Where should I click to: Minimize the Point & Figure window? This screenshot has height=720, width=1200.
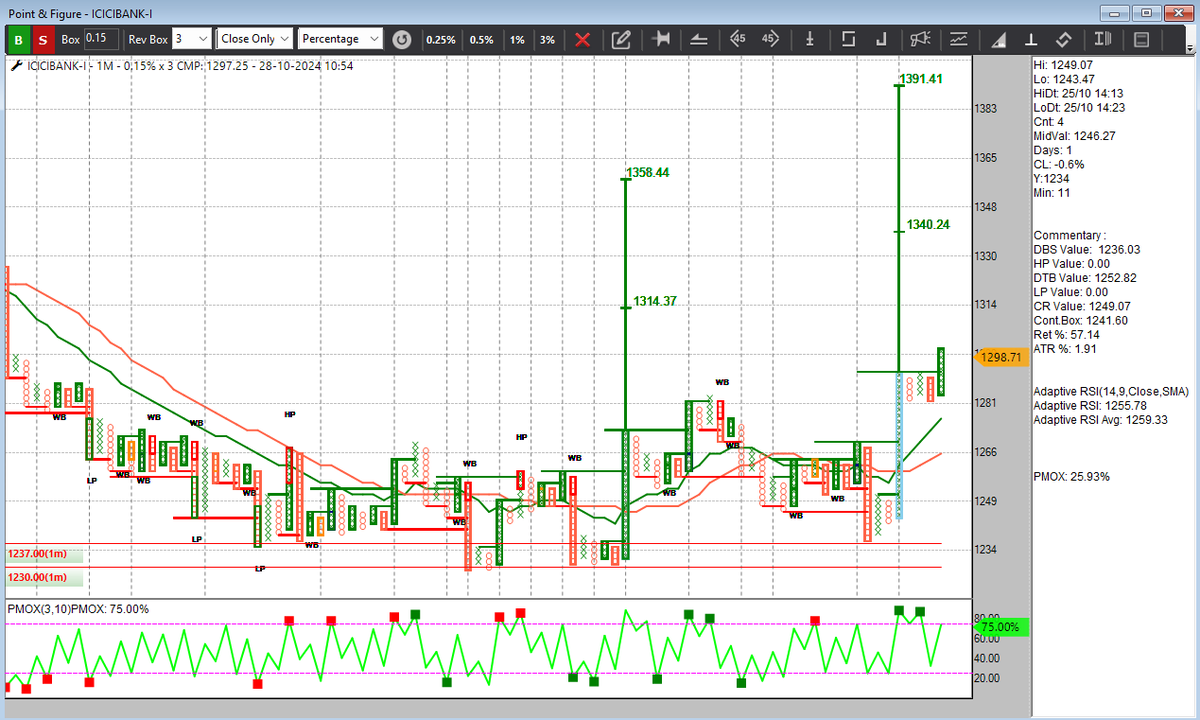pos(1113,13)
